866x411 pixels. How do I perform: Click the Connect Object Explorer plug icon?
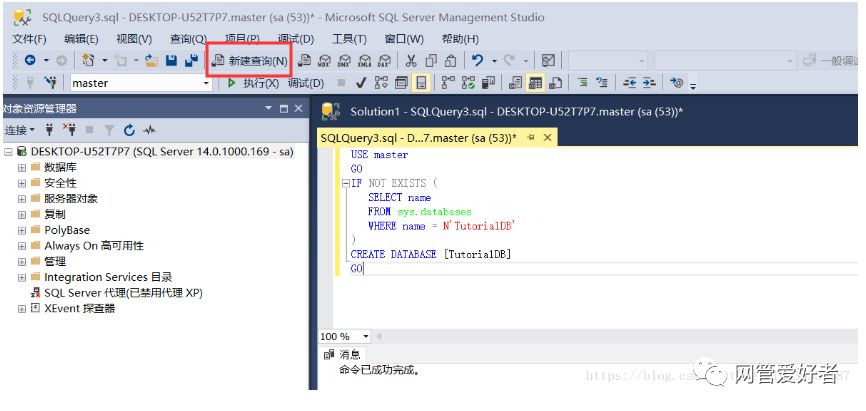[x=50, y=130]
